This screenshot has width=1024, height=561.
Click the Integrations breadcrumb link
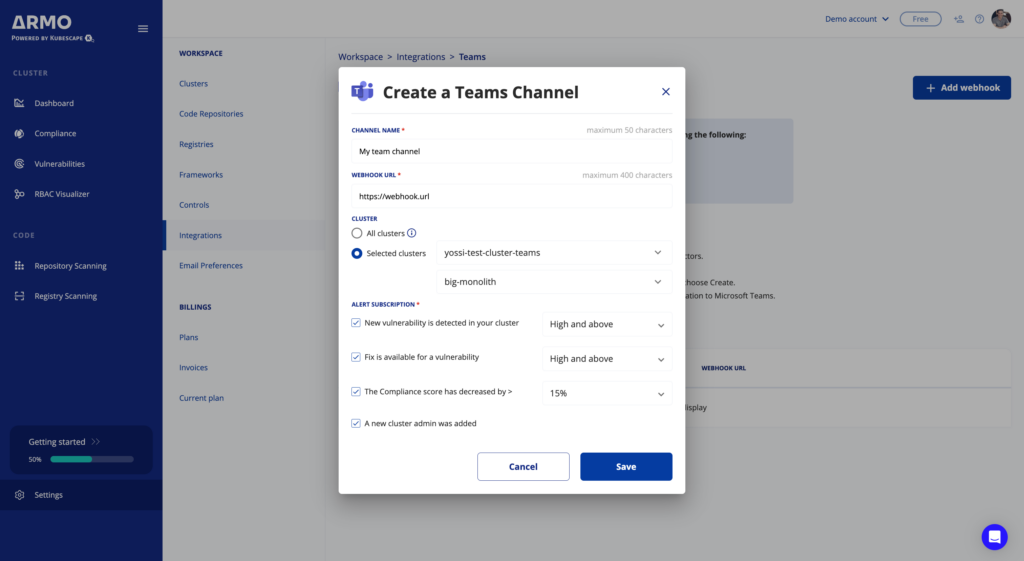coord(421,57)
